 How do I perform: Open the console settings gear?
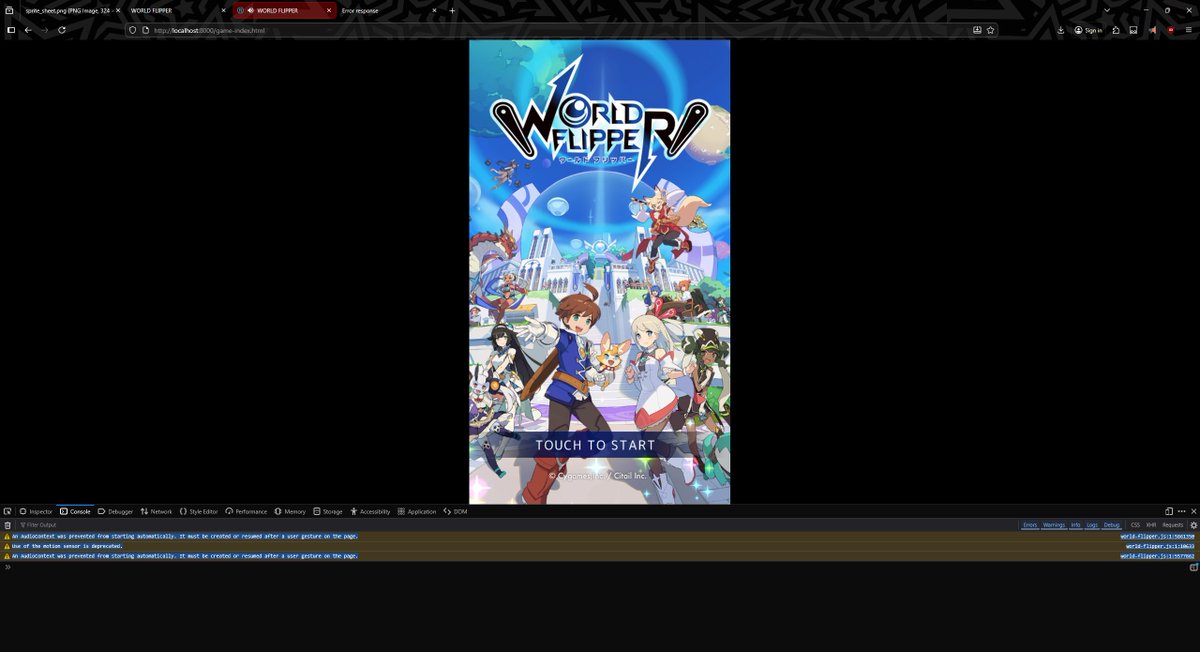coord(1193,525)
